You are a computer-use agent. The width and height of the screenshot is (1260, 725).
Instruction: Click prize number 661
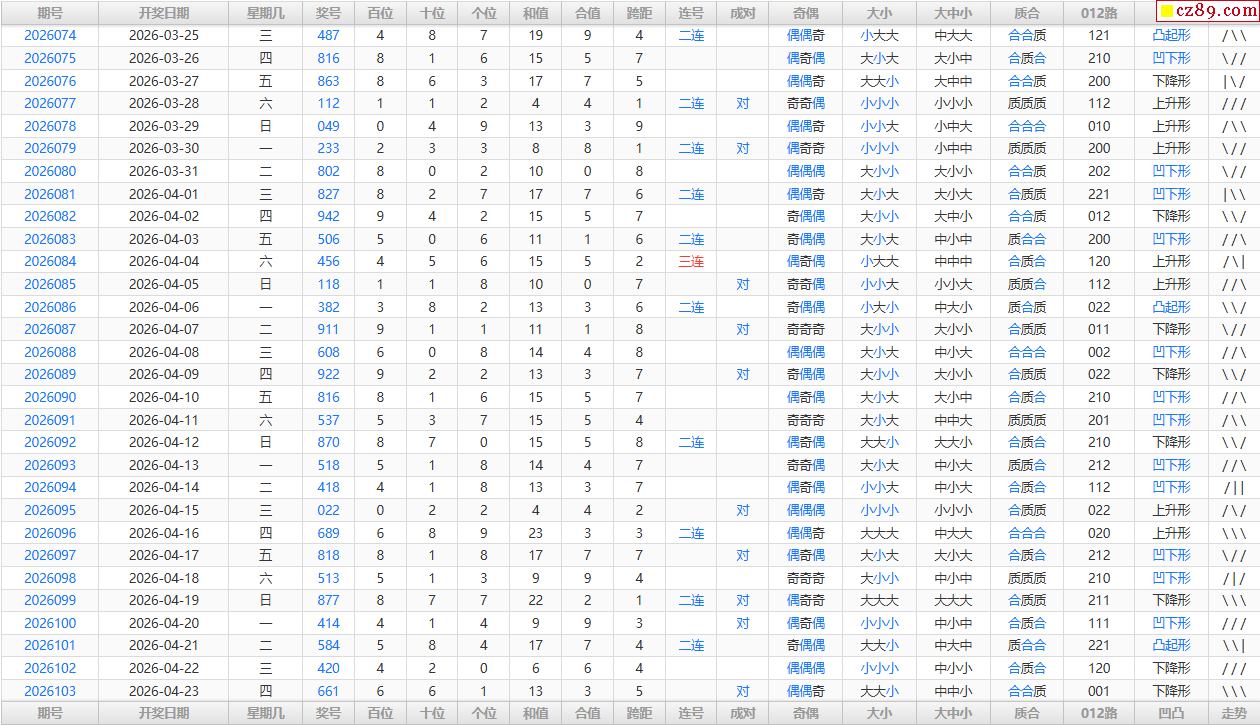pos(328,691)
